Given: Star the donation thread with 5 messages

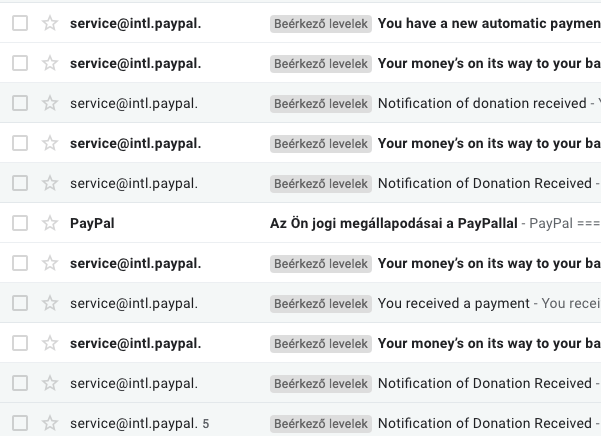Looking at the screenshot, I should 50,423.
